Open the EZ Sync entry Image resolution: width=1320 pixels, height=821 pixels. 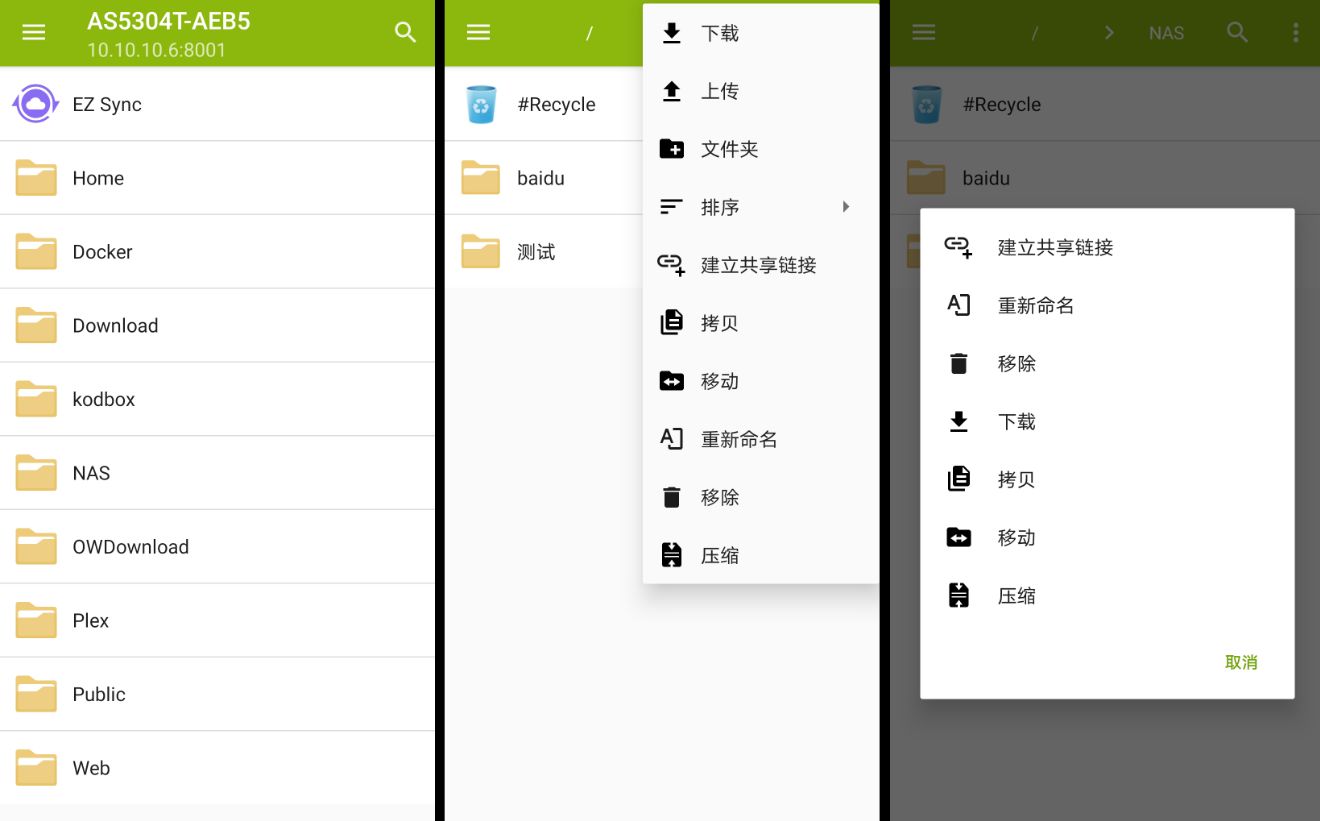217,104
